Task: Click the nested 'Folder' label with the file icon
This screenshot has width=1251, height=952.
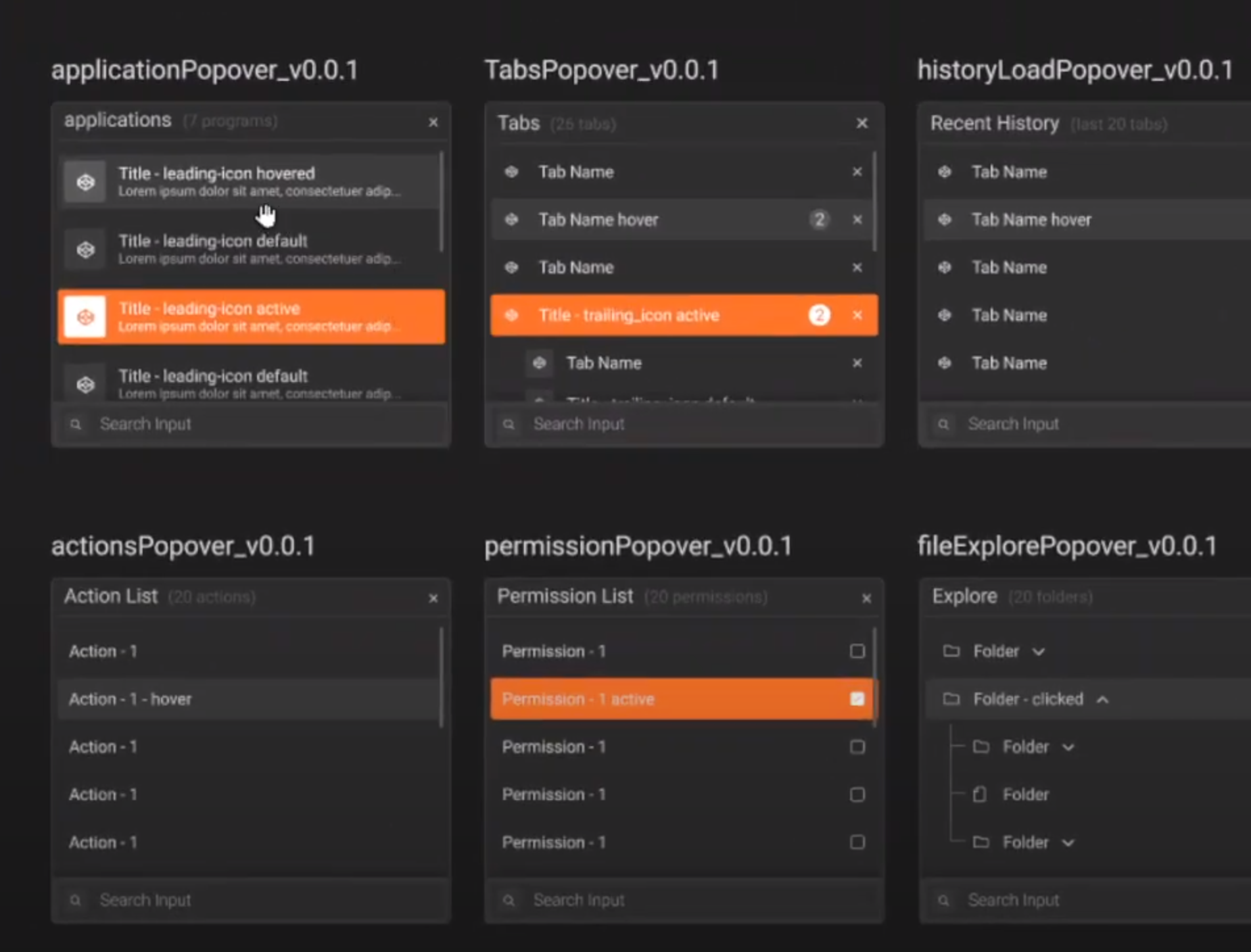Action: tap(1026, 794)
